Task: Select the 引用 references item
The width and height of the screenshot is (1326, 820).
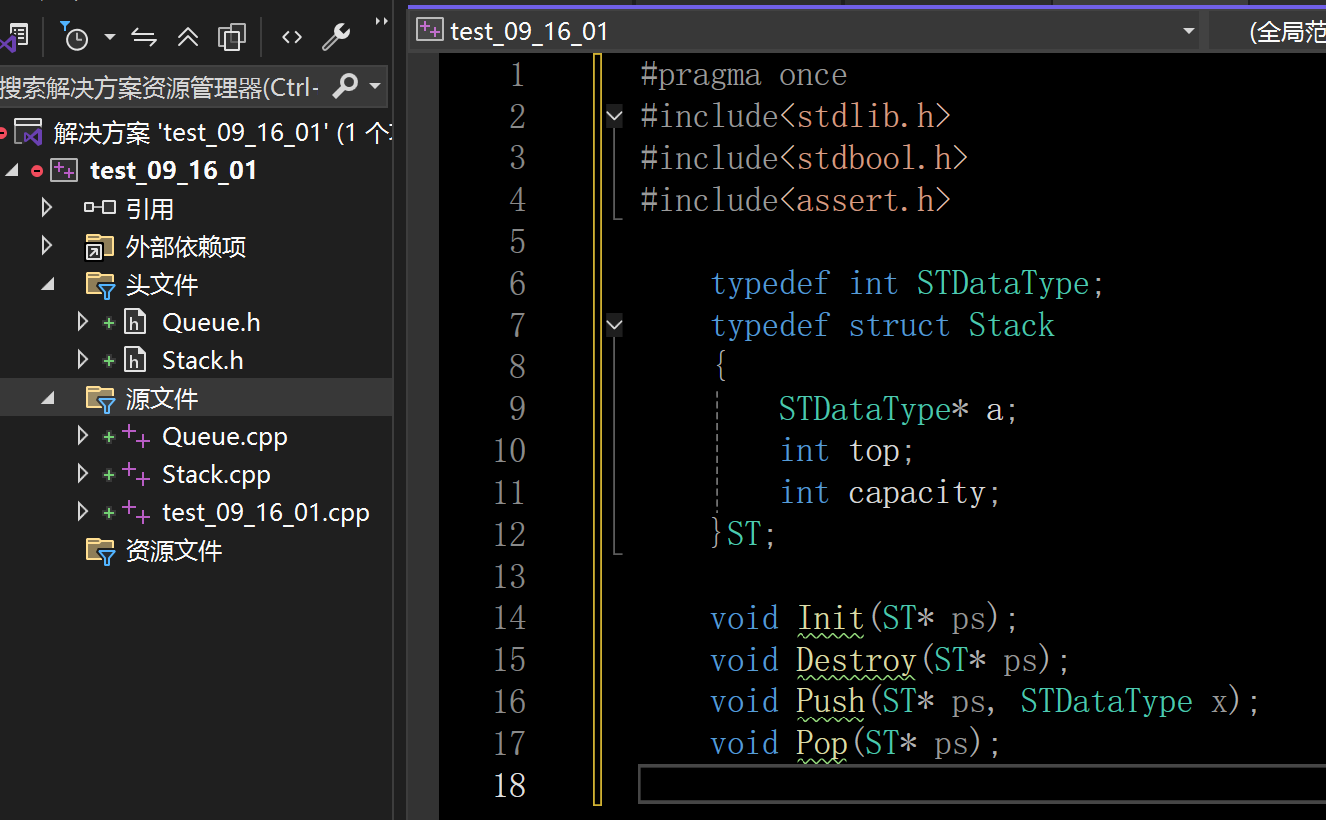Action: click(x=149, y=209)
